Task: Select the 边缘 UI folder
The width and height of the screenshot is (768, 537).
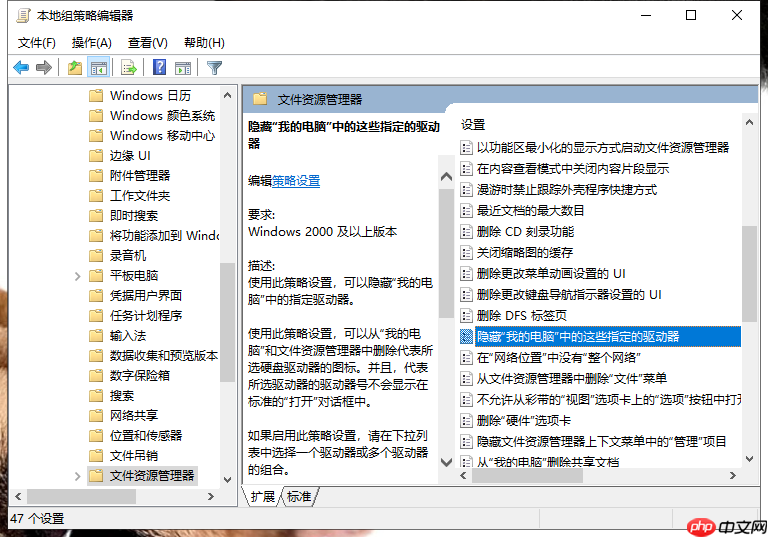Action: pos(120,156)
